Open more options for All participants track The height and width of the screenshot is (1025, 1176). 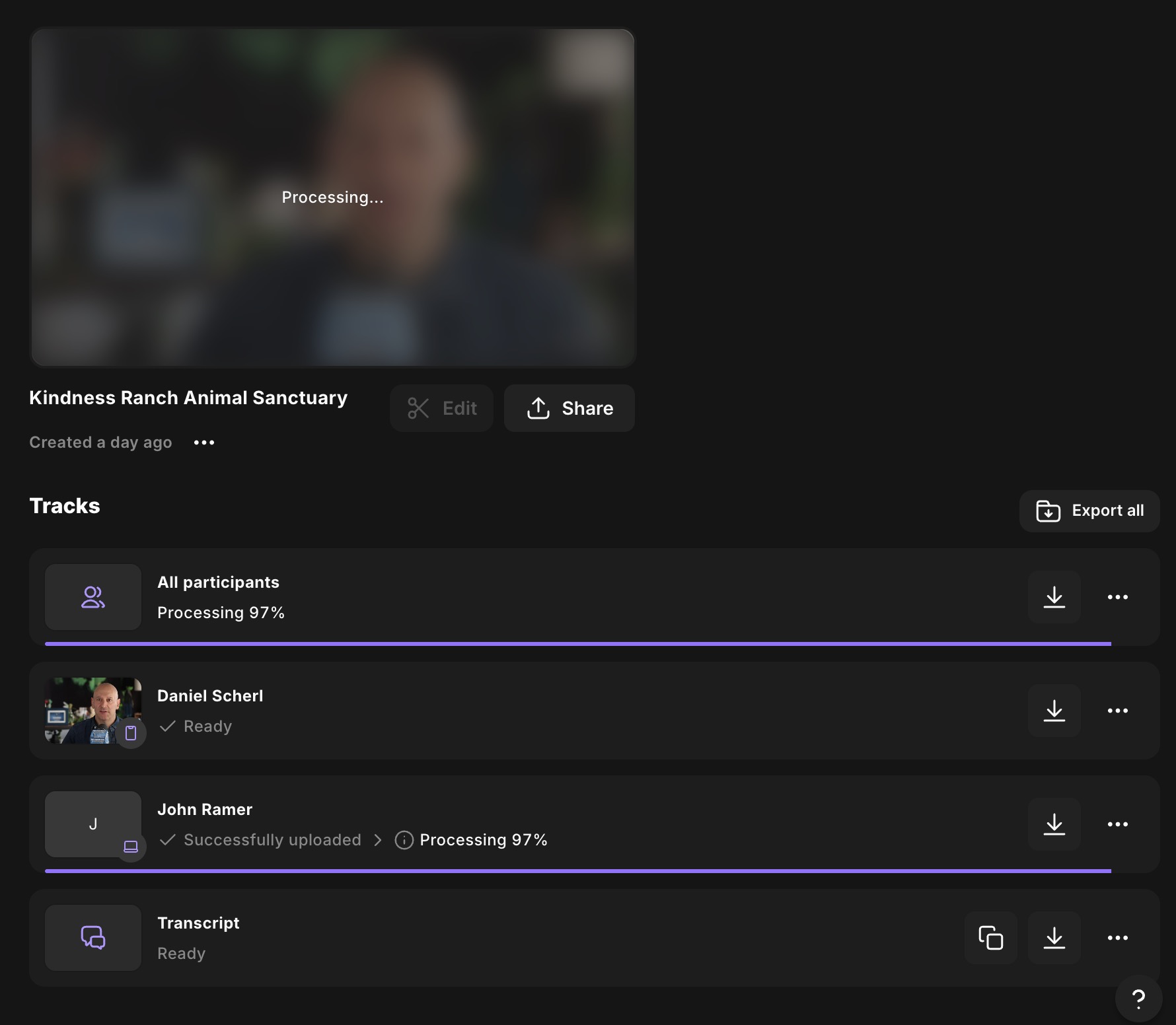click(1117, 597)
